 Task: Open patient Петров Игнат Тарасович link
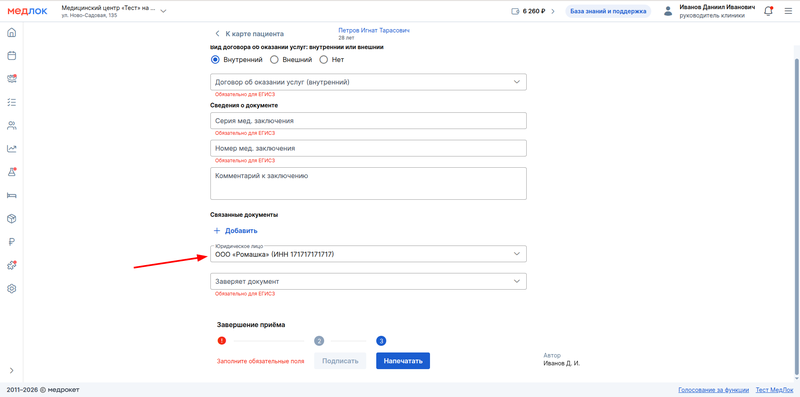[374, 31]
